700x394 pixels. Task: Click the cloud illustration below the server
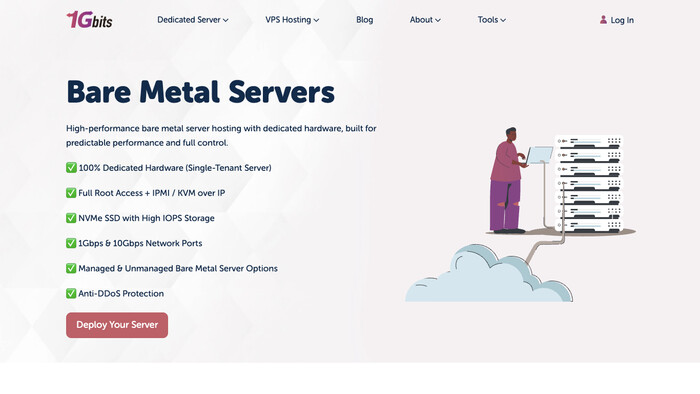coord(489,274)
